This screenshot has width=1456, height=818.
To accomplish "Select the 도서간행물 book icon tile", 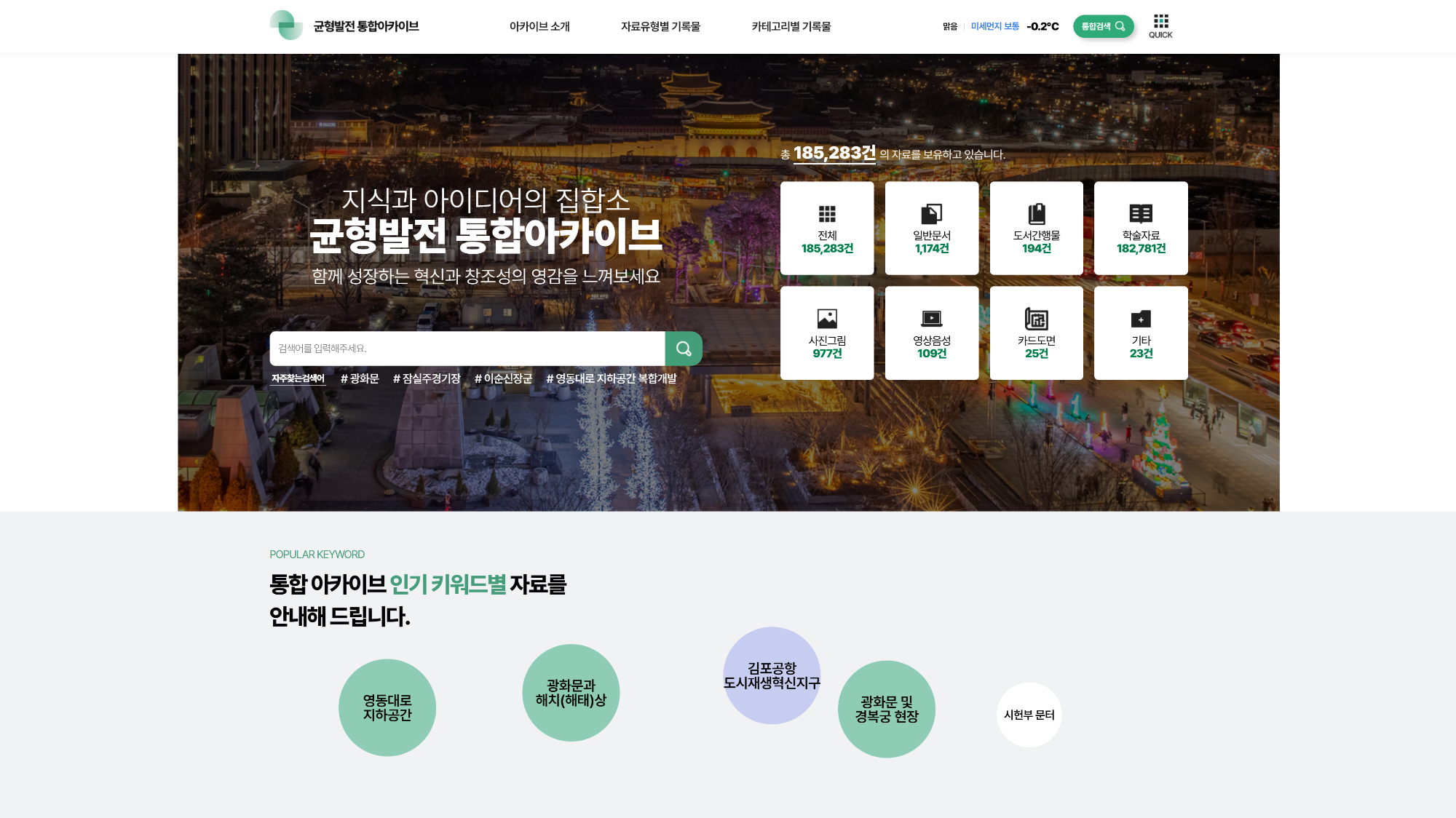I will pos(1036,228).
